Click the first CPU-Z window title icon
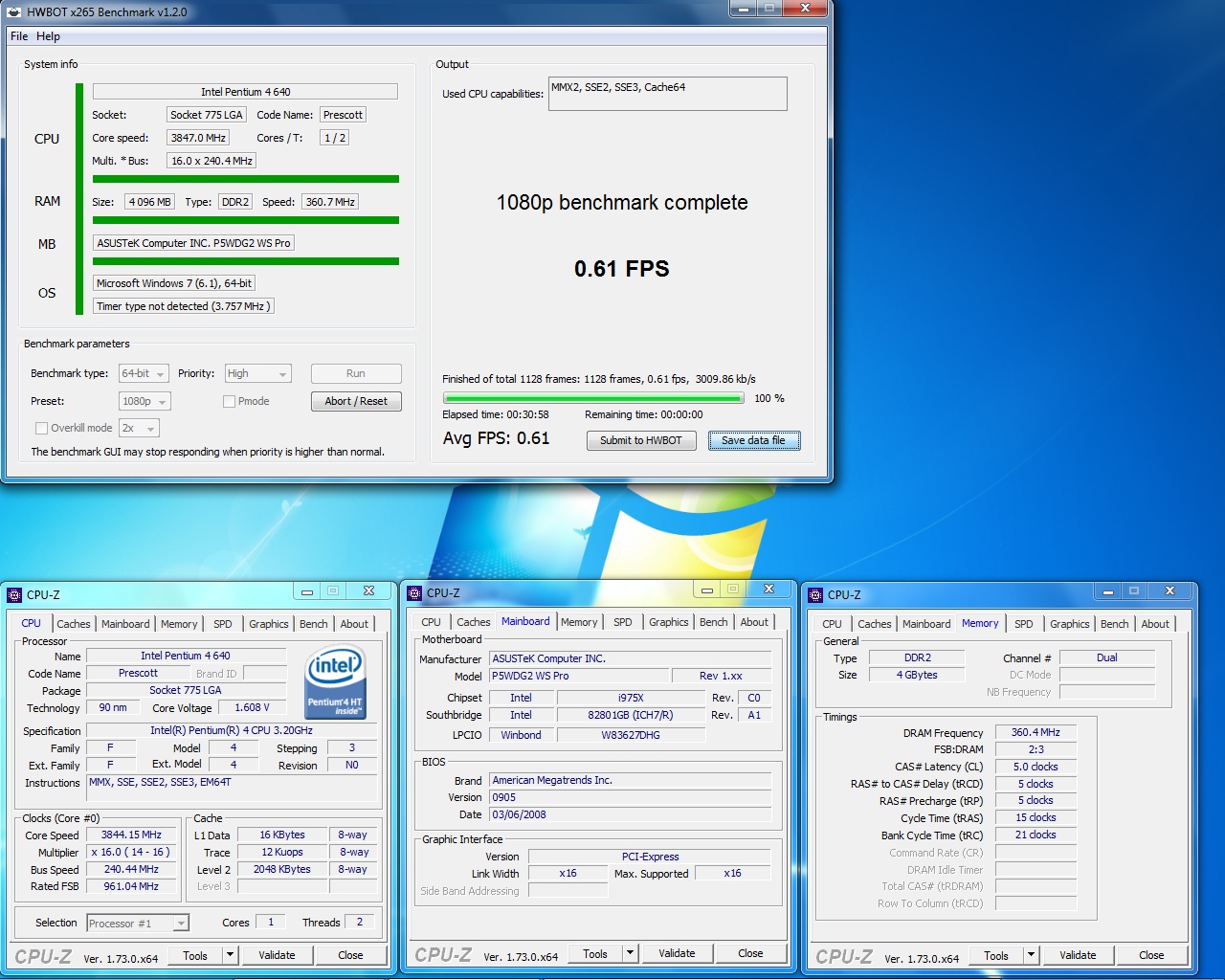 click(14, 594)
